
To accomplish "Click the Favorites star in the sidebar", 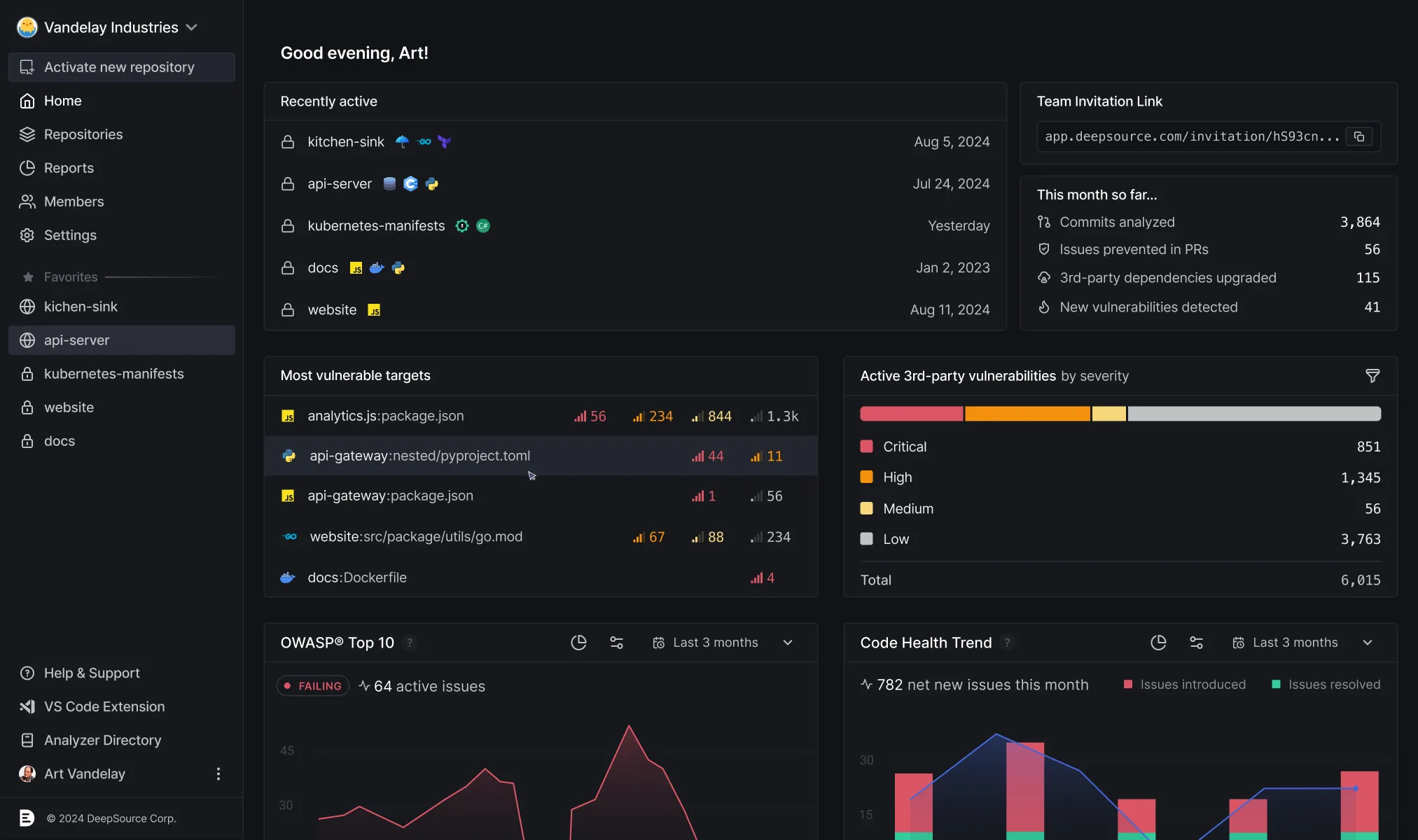I will tap(28, 276).
